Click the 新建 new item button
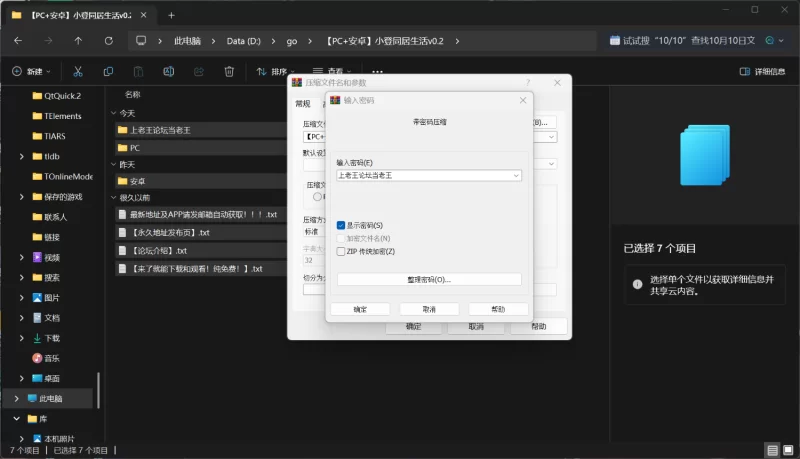This screenshot has width=800, height=459. (x=31, y=71)
